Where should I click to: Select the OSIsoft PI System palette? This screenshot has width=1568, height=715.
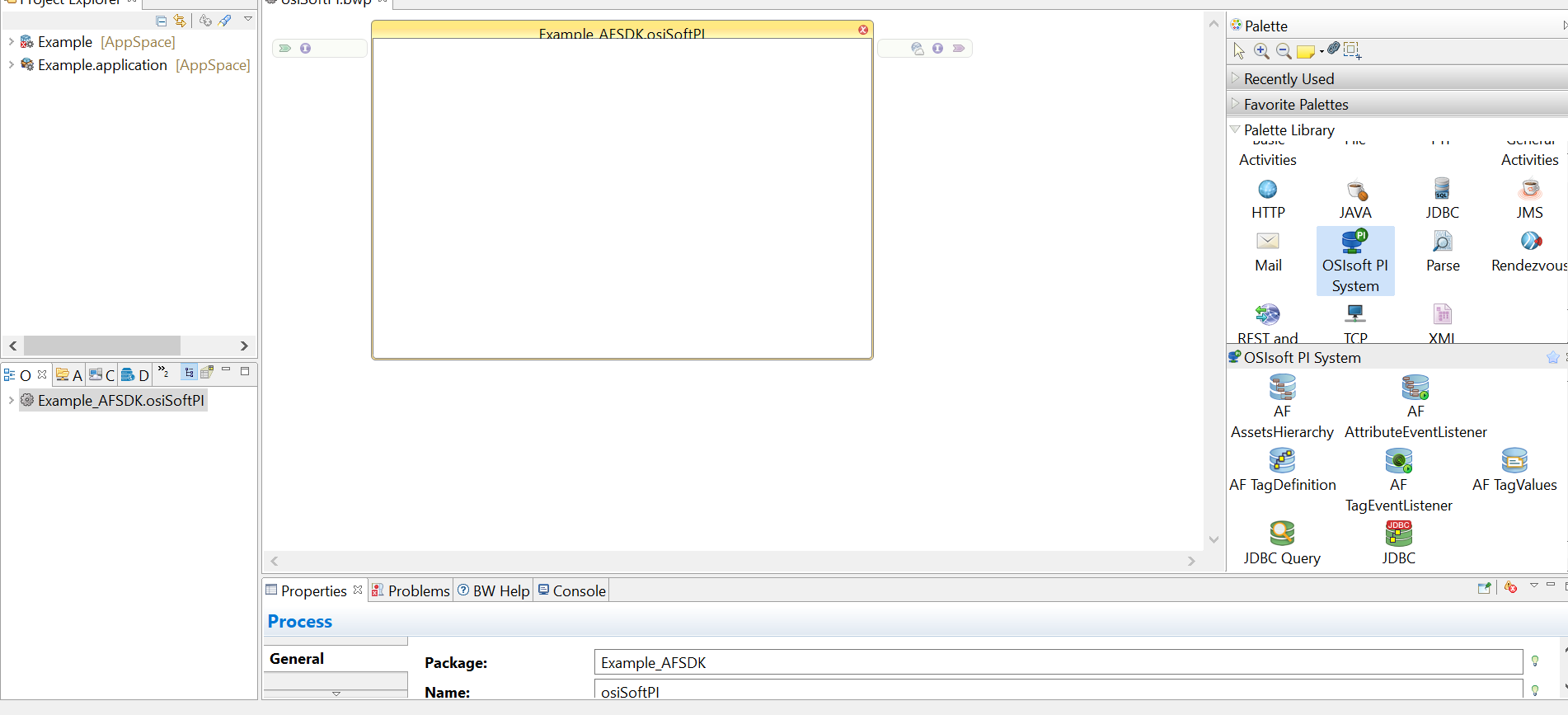tap(1355, 261)
